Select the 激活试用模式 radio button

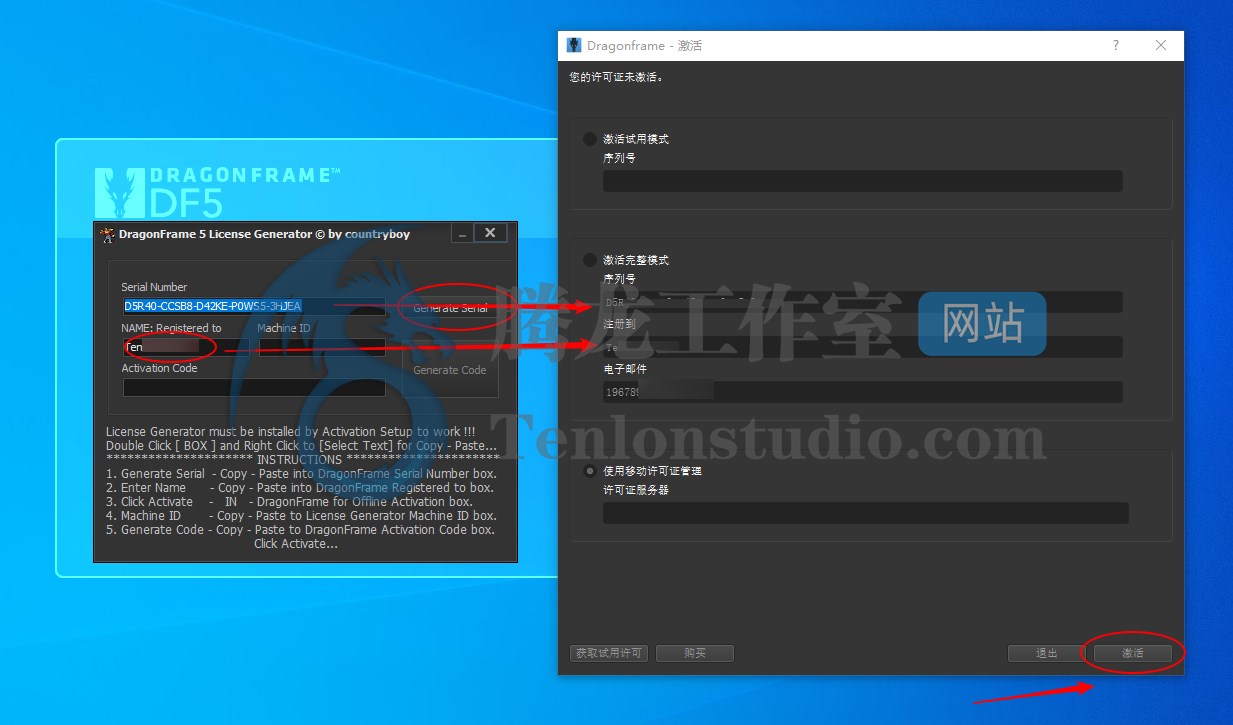point(590,139)
